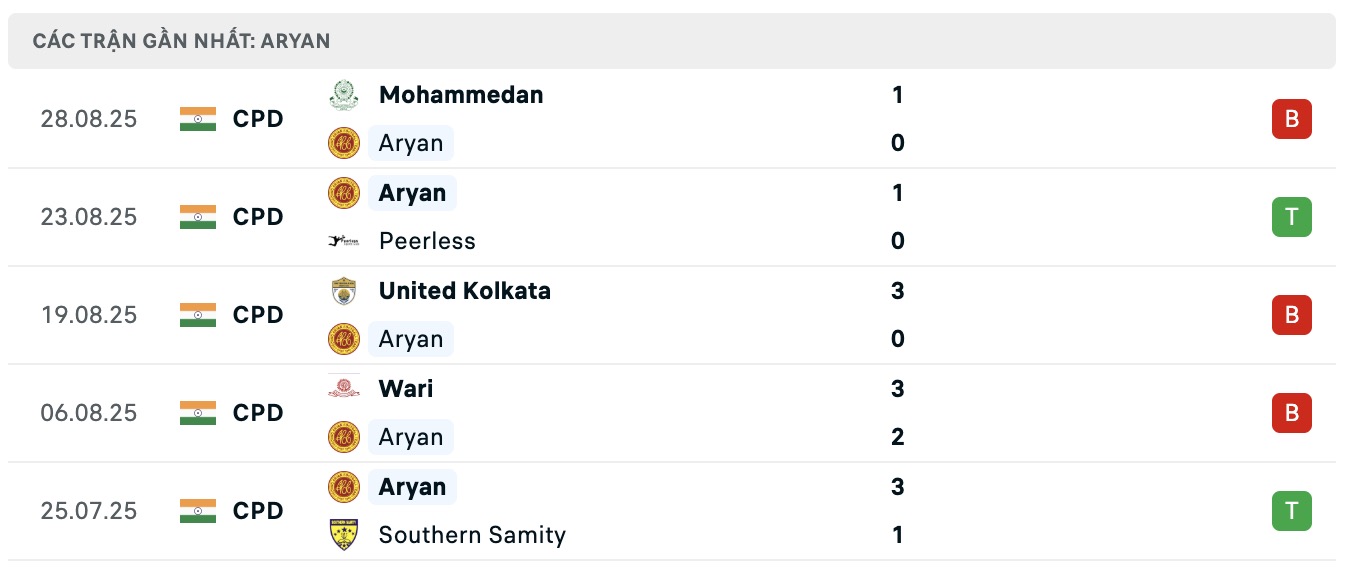
Task: Click green T badge for Southern Samity match
Action: (x=1291, y=511)
